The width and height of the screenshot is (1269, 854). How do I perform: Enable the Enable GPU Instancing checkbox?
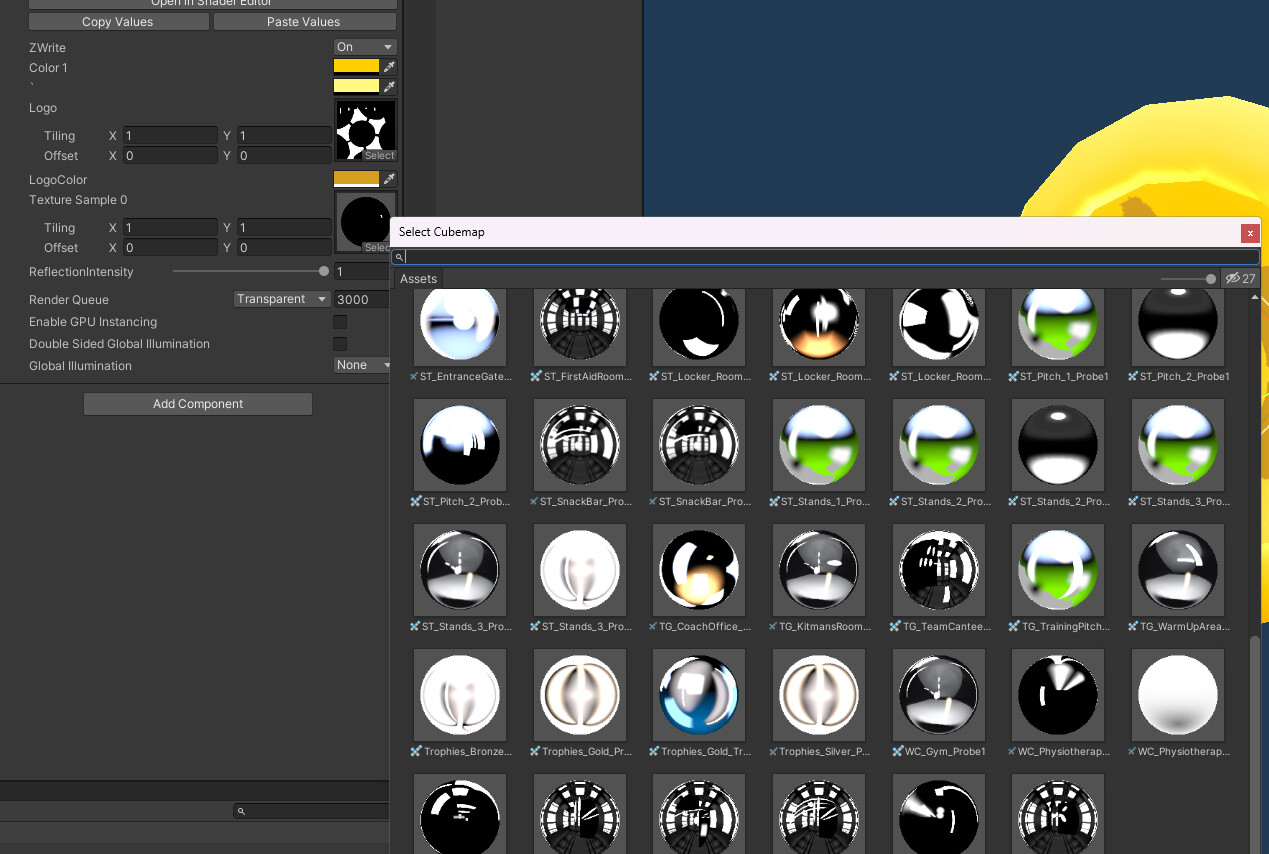click(x=340, y=322)
